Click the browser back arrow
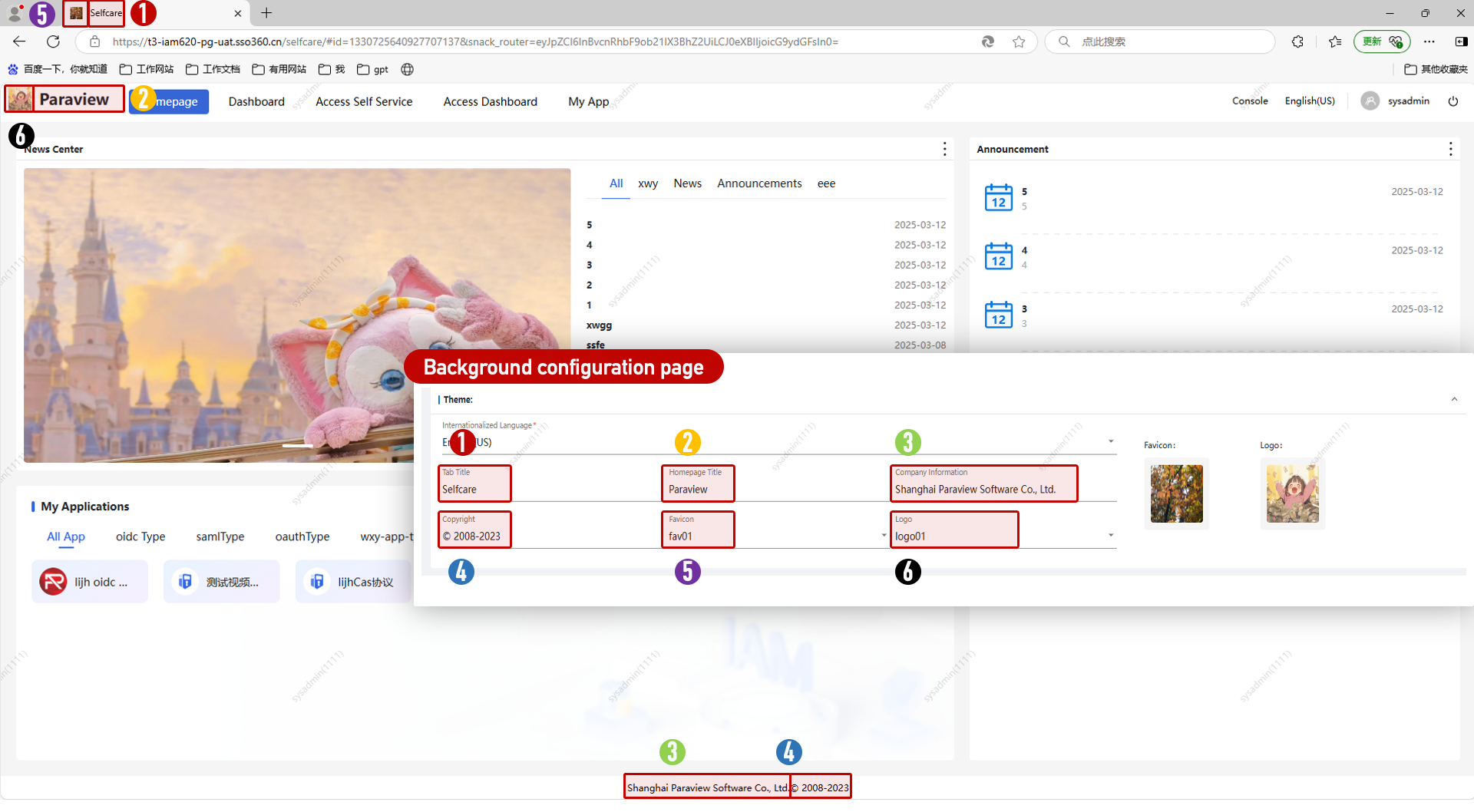Image resolution: width=1474 pixels, height=812 pixels. [20, 41]
